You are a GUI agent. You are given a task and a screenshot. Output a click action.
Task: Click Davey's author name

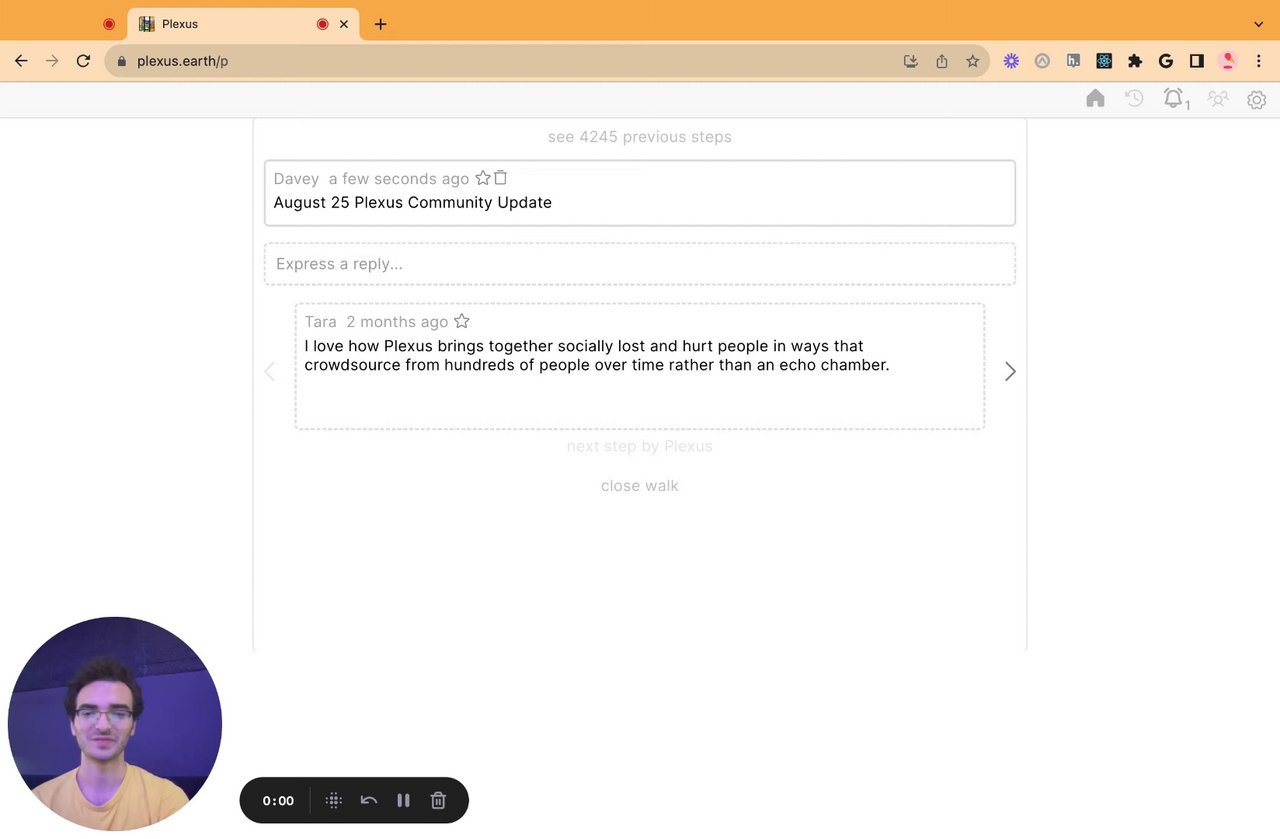[296, 179]
